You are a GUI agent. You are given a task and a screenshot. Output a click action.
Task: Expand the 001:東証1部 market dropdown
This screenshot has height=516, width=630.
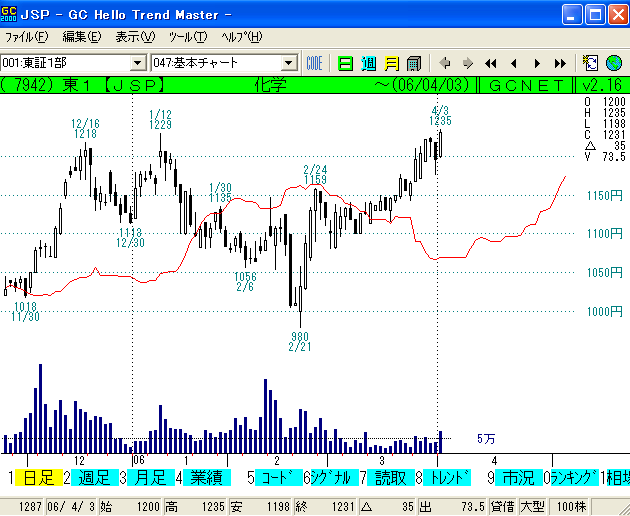pyautogui.click(x=139, y=62)
